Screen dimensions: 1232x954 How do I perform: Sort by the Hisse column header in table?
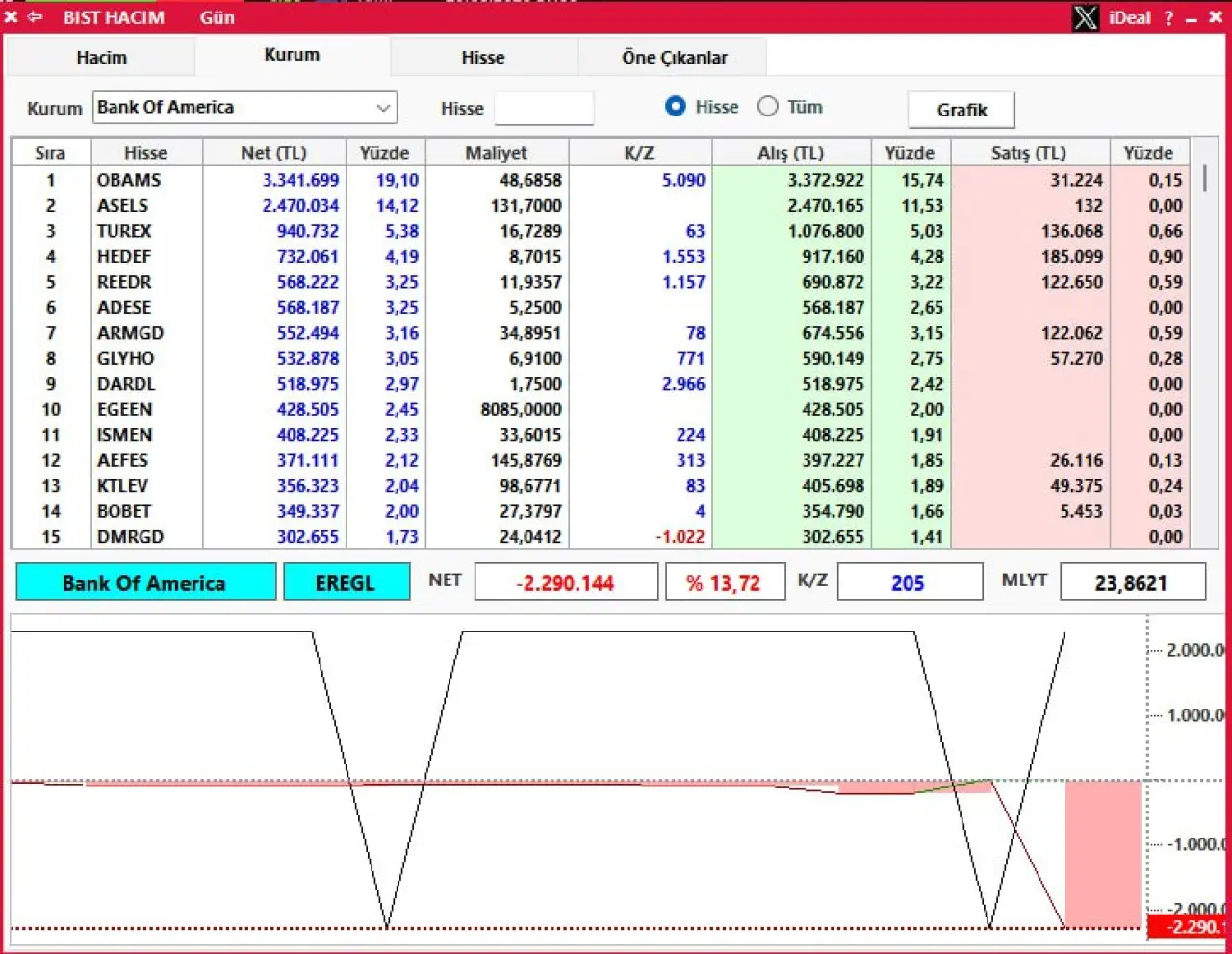(146, 153)
